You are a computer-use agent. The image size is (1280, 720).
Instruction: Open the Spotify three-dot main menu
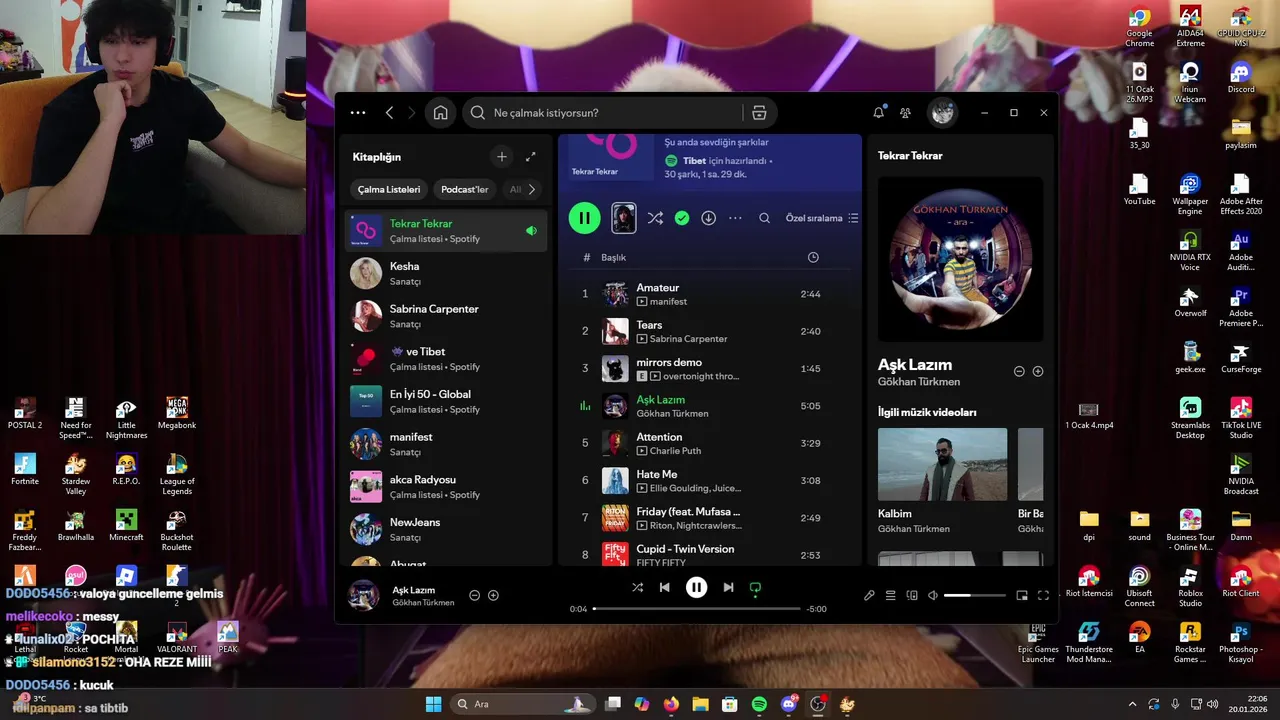click(358, 113)
